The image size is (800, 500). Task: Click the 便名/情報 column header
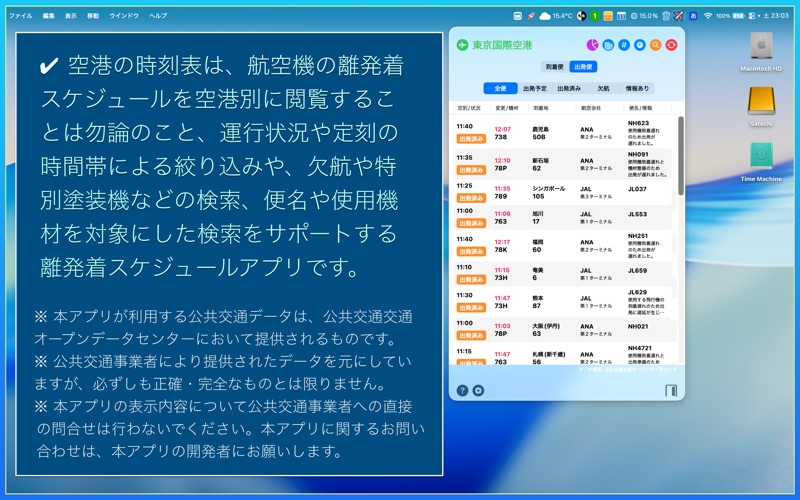pyautogui.click(x=640, y=108)
